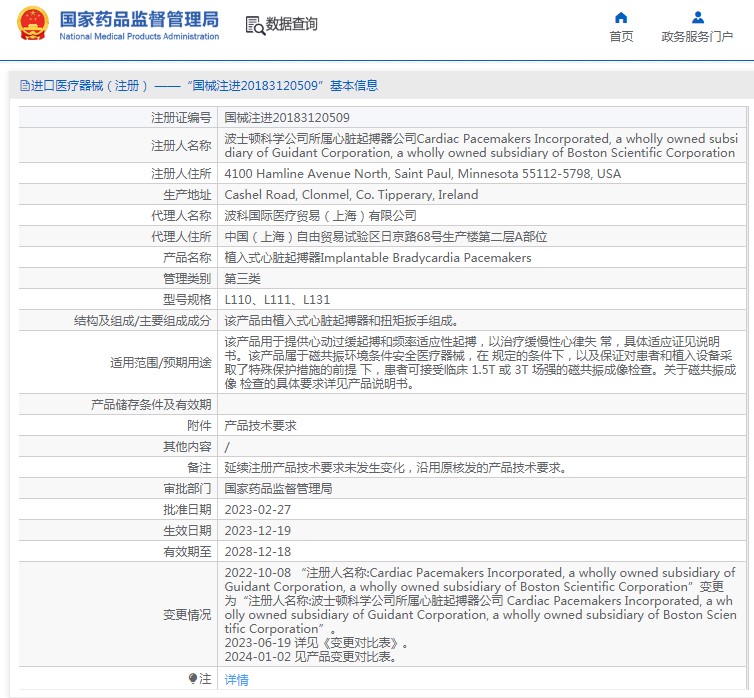Click structure text 该产品由植入式心脏起搏器和扭矩扳手组成
Screen dimensions: 754x698
pos(341,321)
